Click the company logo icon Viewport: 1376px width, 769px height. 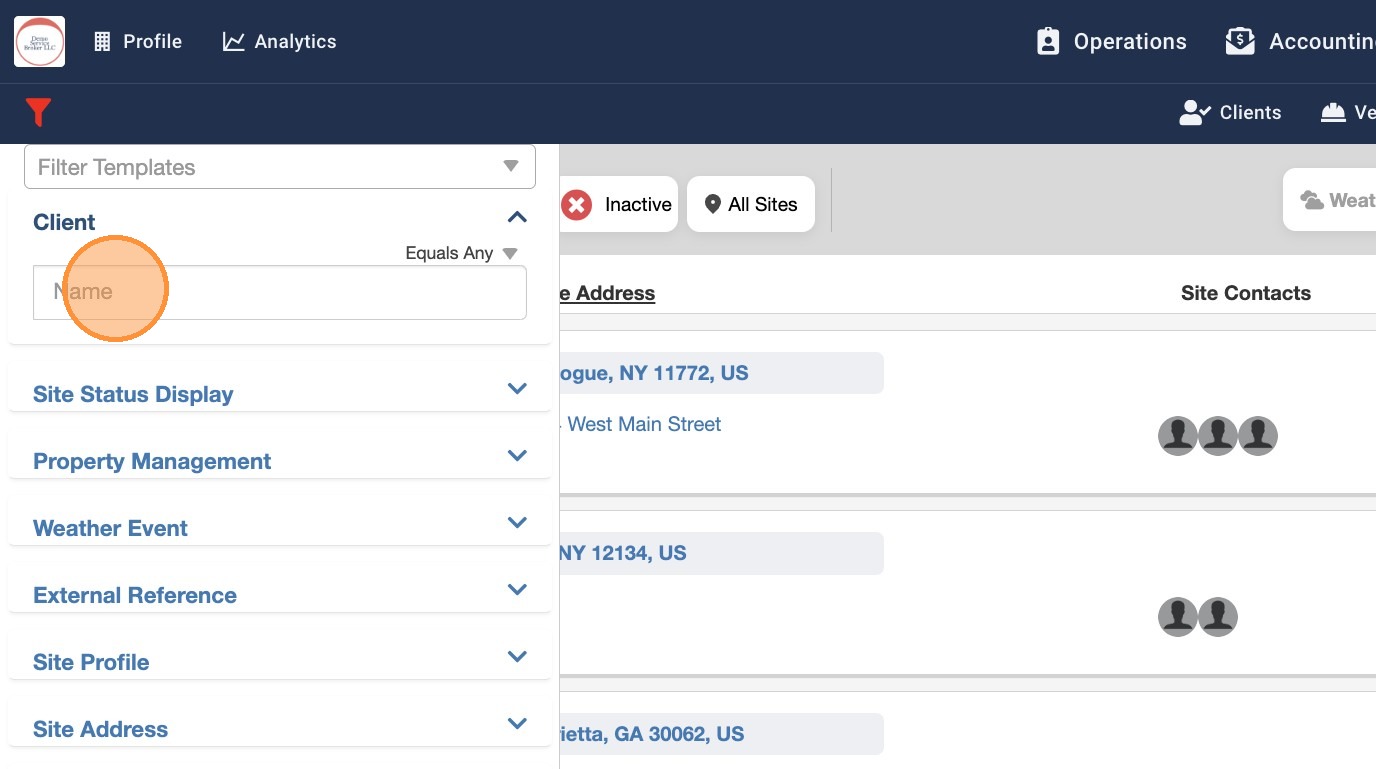click(39, 41)
